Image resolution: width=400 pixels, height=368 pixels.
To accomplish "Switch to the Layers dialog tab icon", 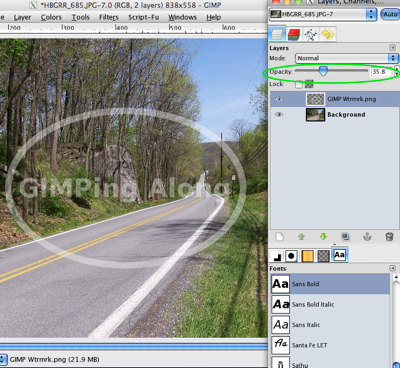I will [277, 34].
